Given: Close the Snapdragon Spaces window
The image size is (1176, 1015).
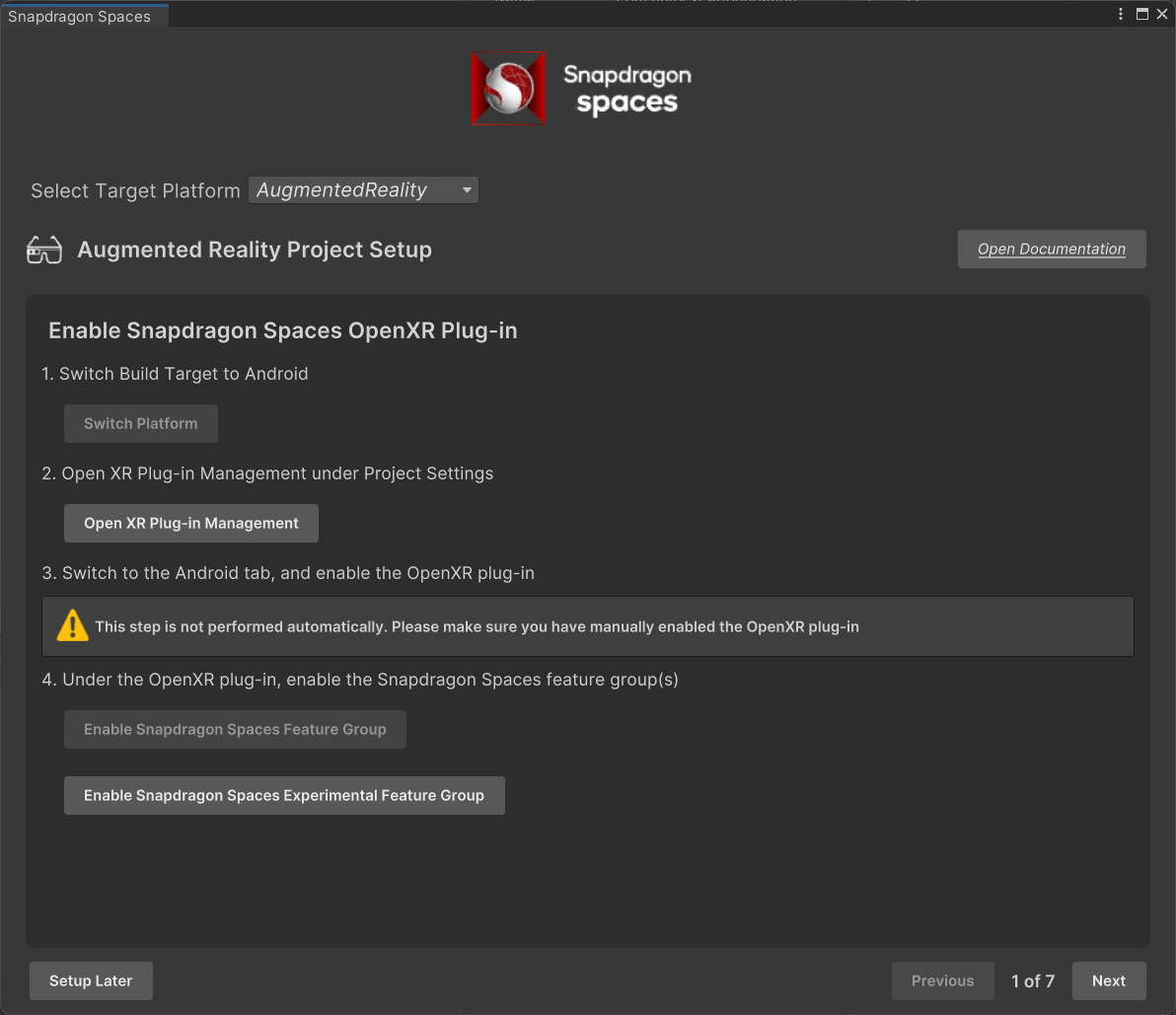Looking at the screenshot, I should click(x=1162, y=14).
